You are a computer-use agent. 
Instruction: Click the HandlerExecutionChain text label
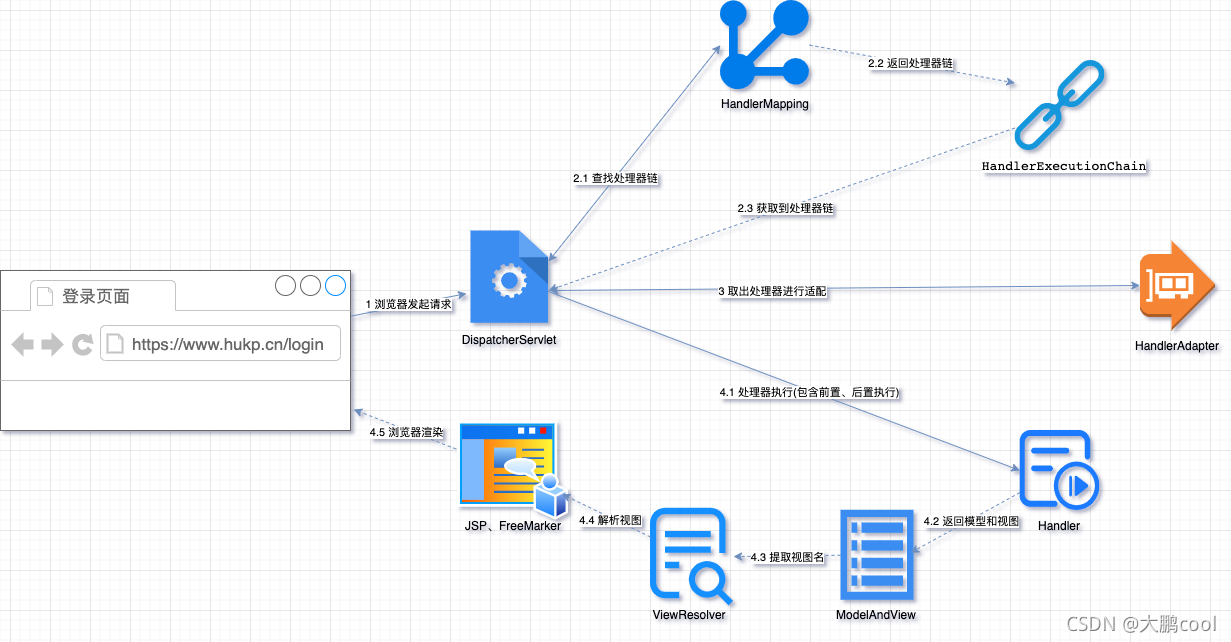(1064, 165)
